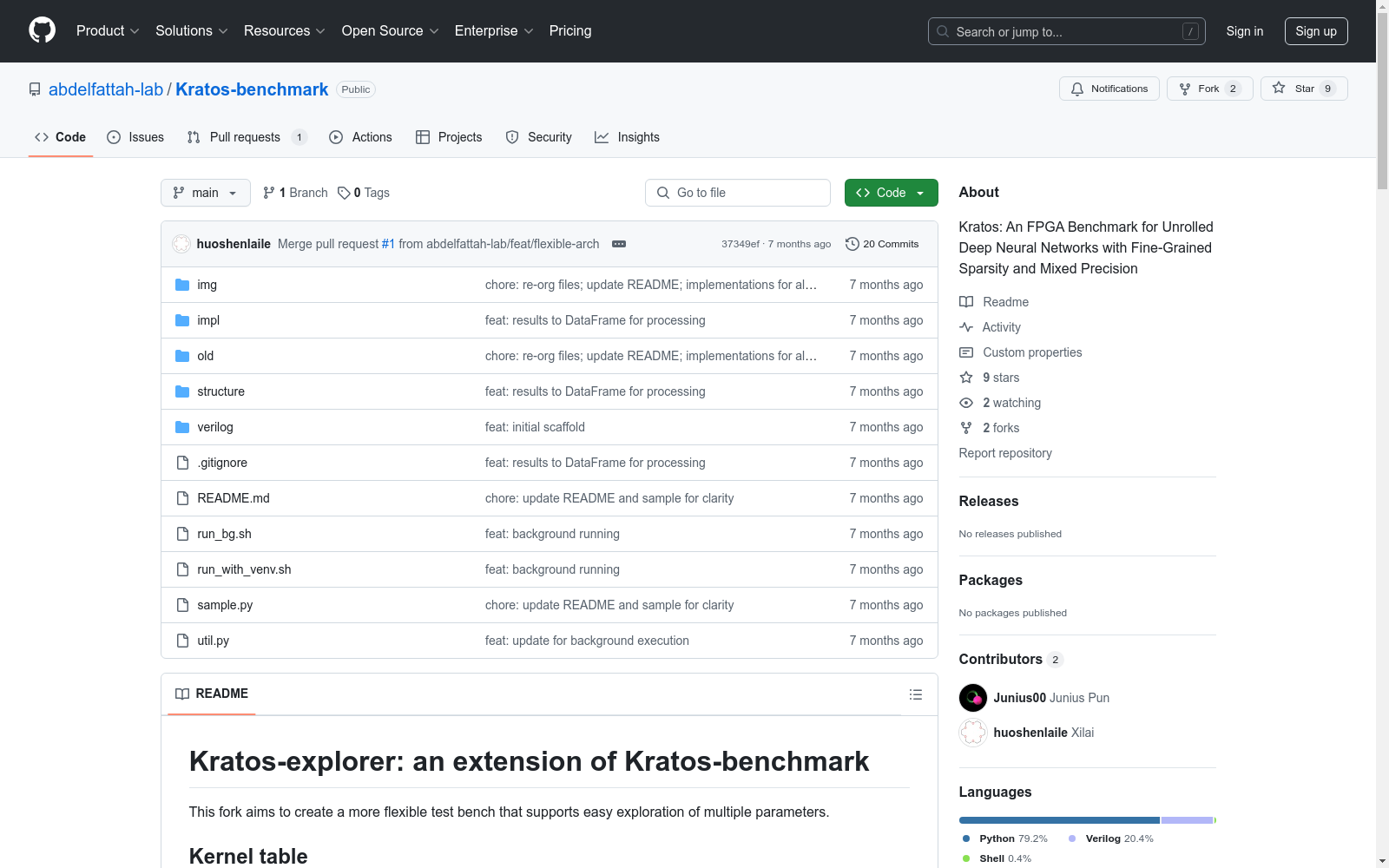Open the README outline list icon
The width and height of the screenshot is (1389, 868).
point(915,694)
